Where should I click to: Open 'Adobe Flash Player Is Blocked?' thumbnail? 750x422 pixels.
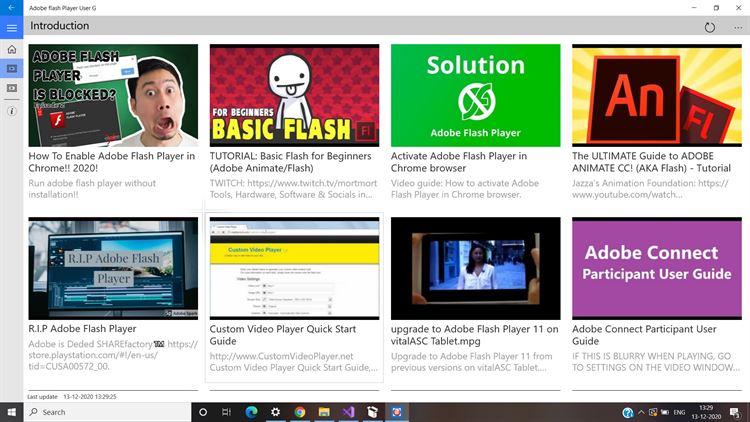113,95
